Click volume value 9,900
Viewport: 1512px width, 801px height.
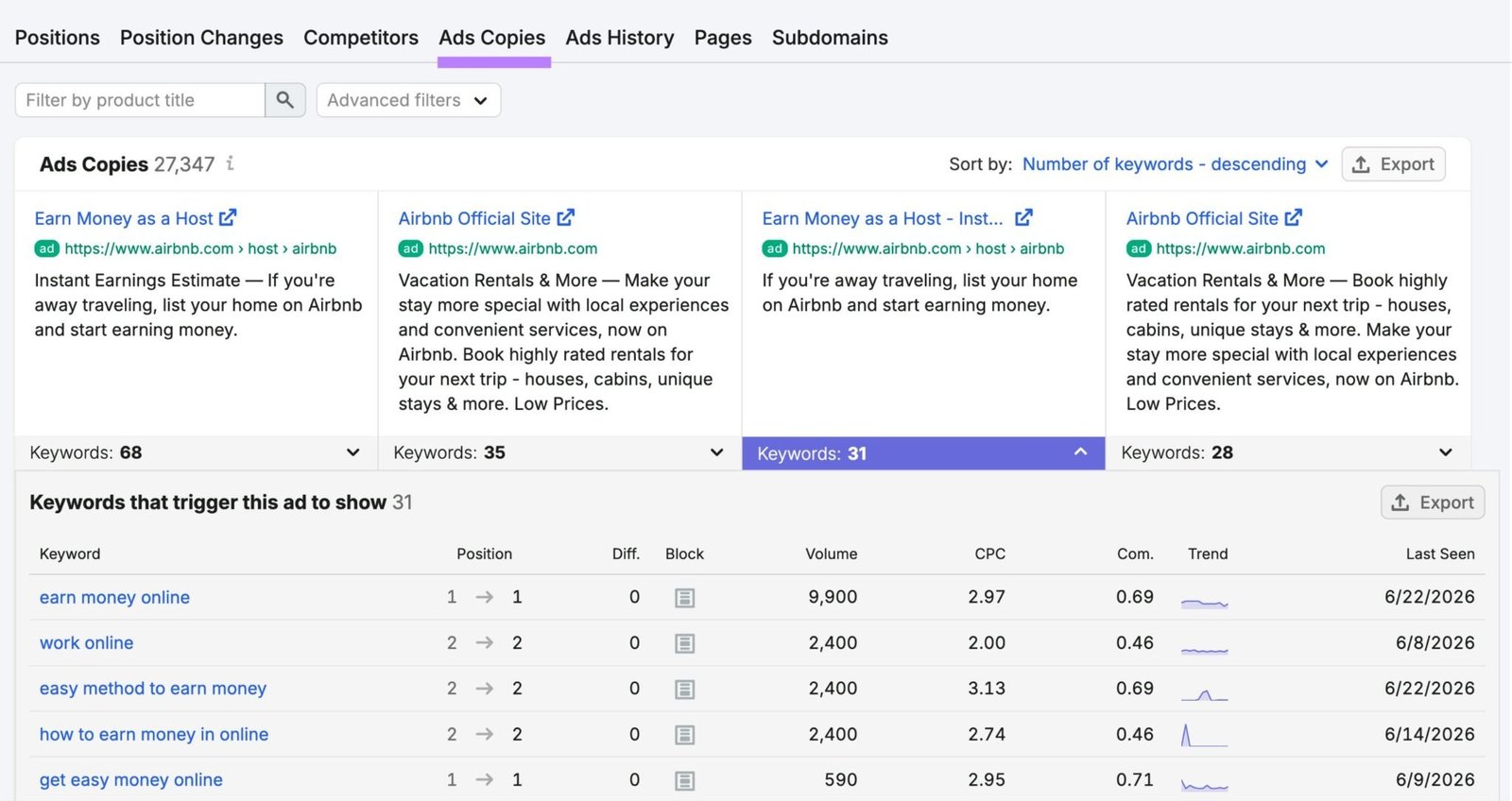point(833,597)
